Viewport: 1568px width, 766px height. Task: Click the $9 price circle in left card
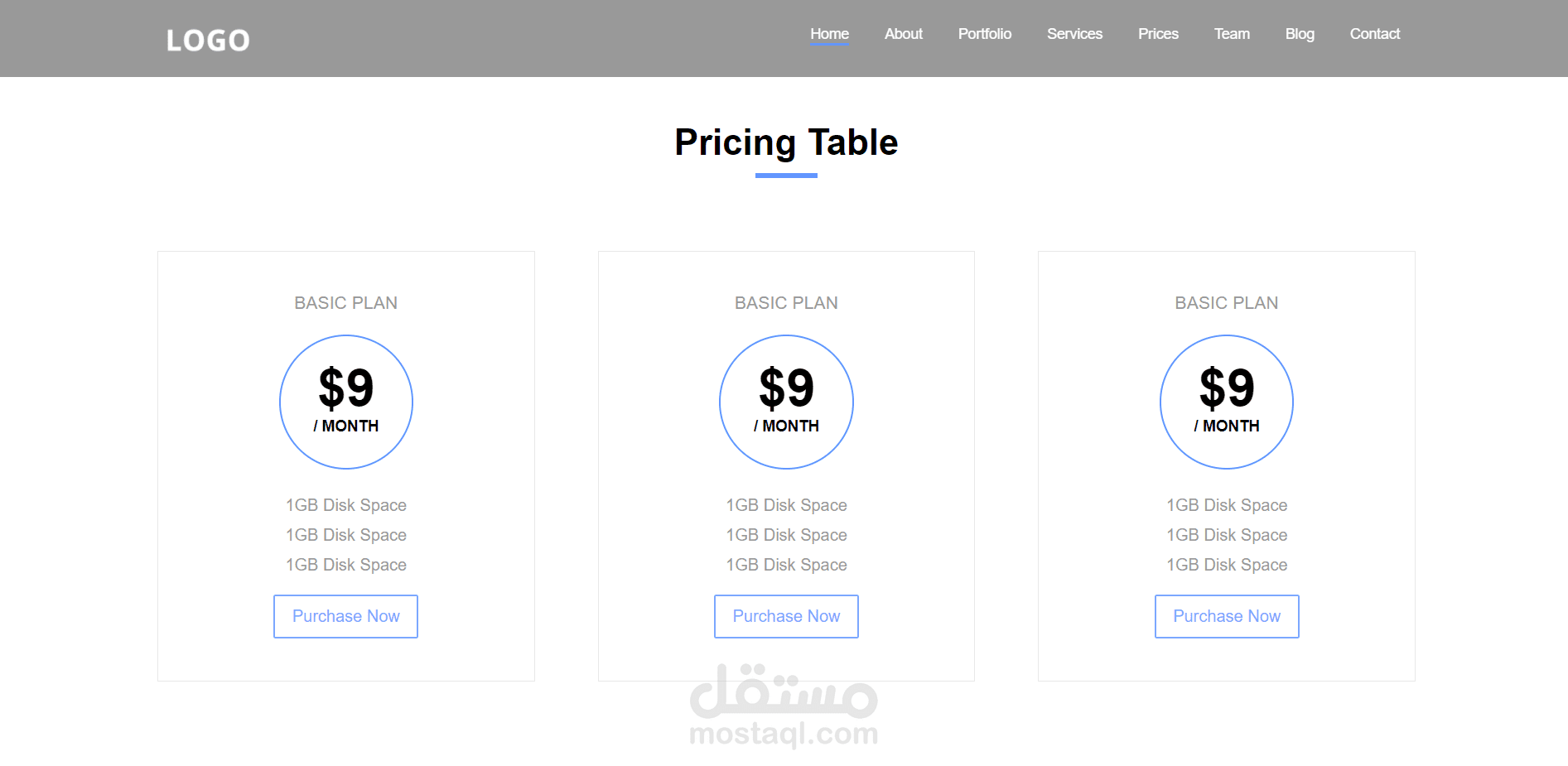click(346, 402)
